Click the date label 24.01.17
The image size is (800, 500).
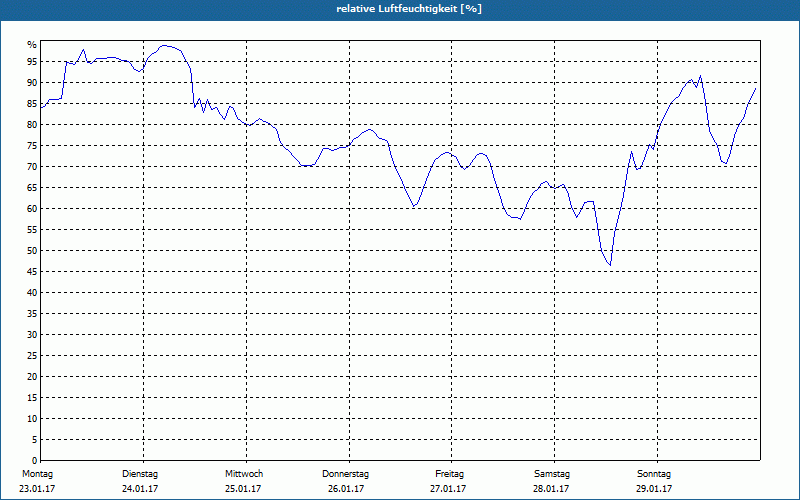tap(140, 489)
